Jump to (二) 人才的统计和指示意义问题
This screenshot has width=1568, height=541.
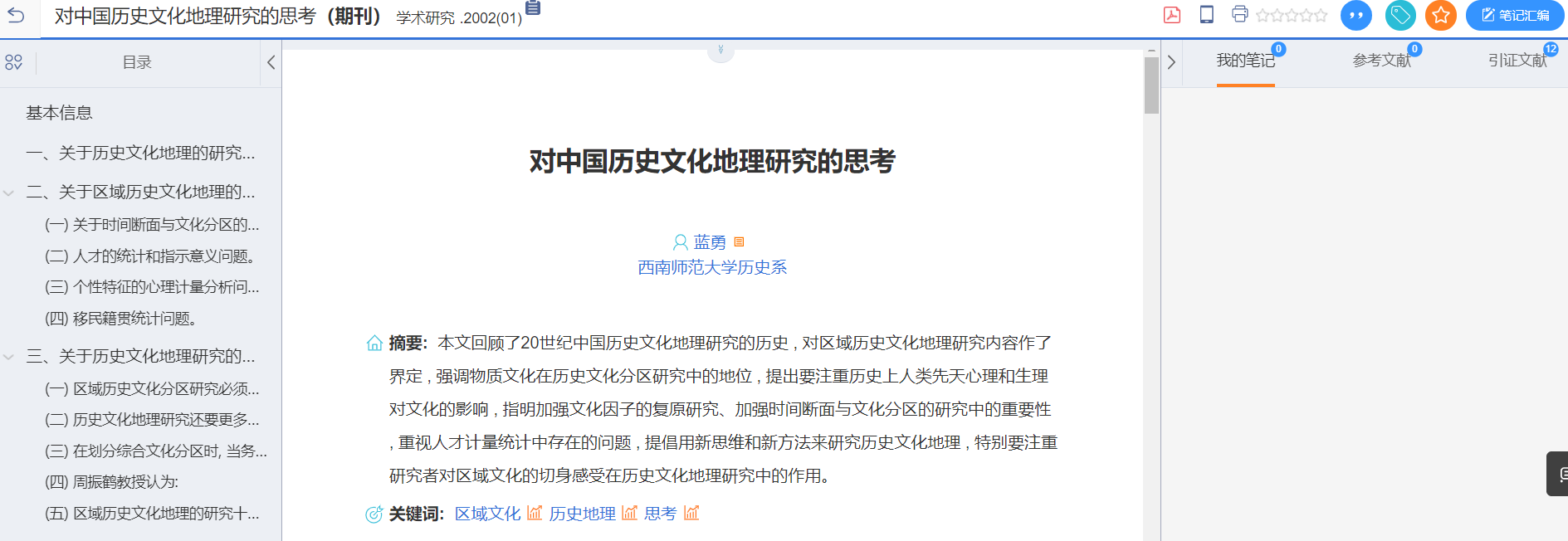pos(150,256)
